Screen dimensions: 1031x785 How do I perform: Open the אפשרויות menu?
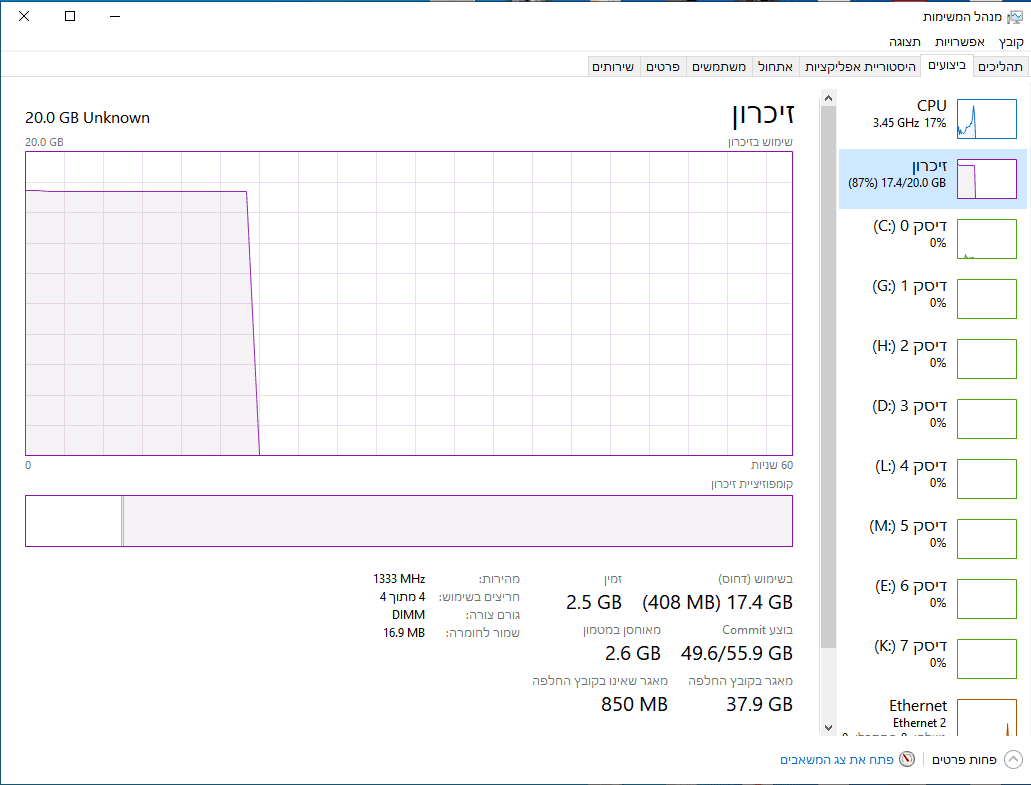[959, 42]
